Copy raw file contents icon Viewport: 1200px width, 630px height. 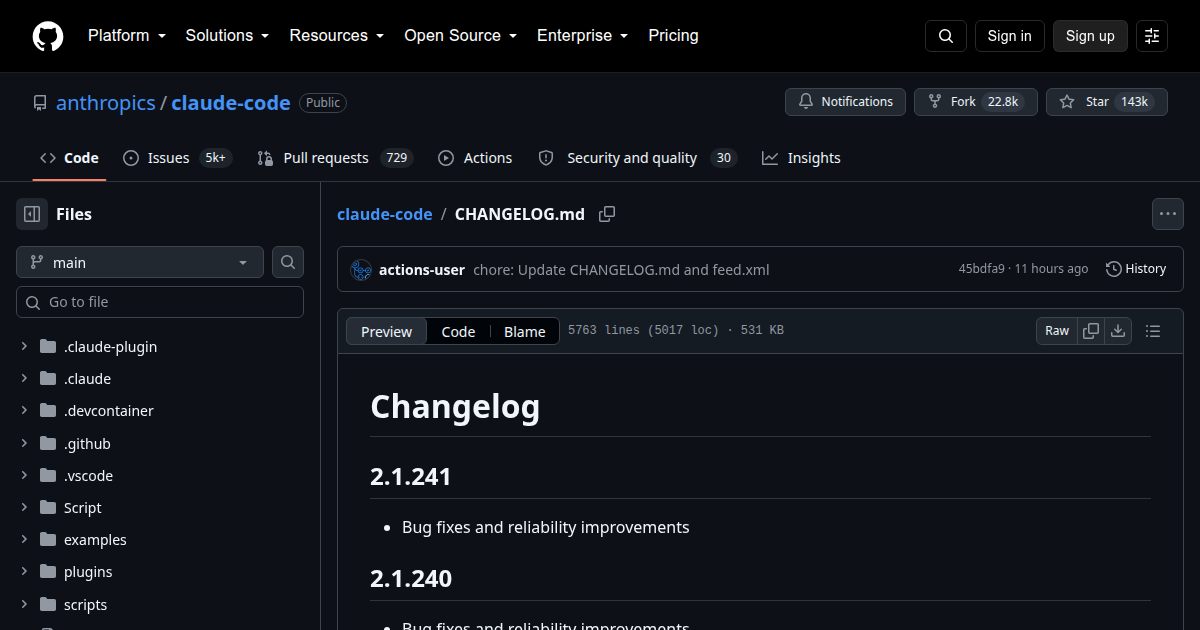pyautogui.click(x=1091, y=331)
